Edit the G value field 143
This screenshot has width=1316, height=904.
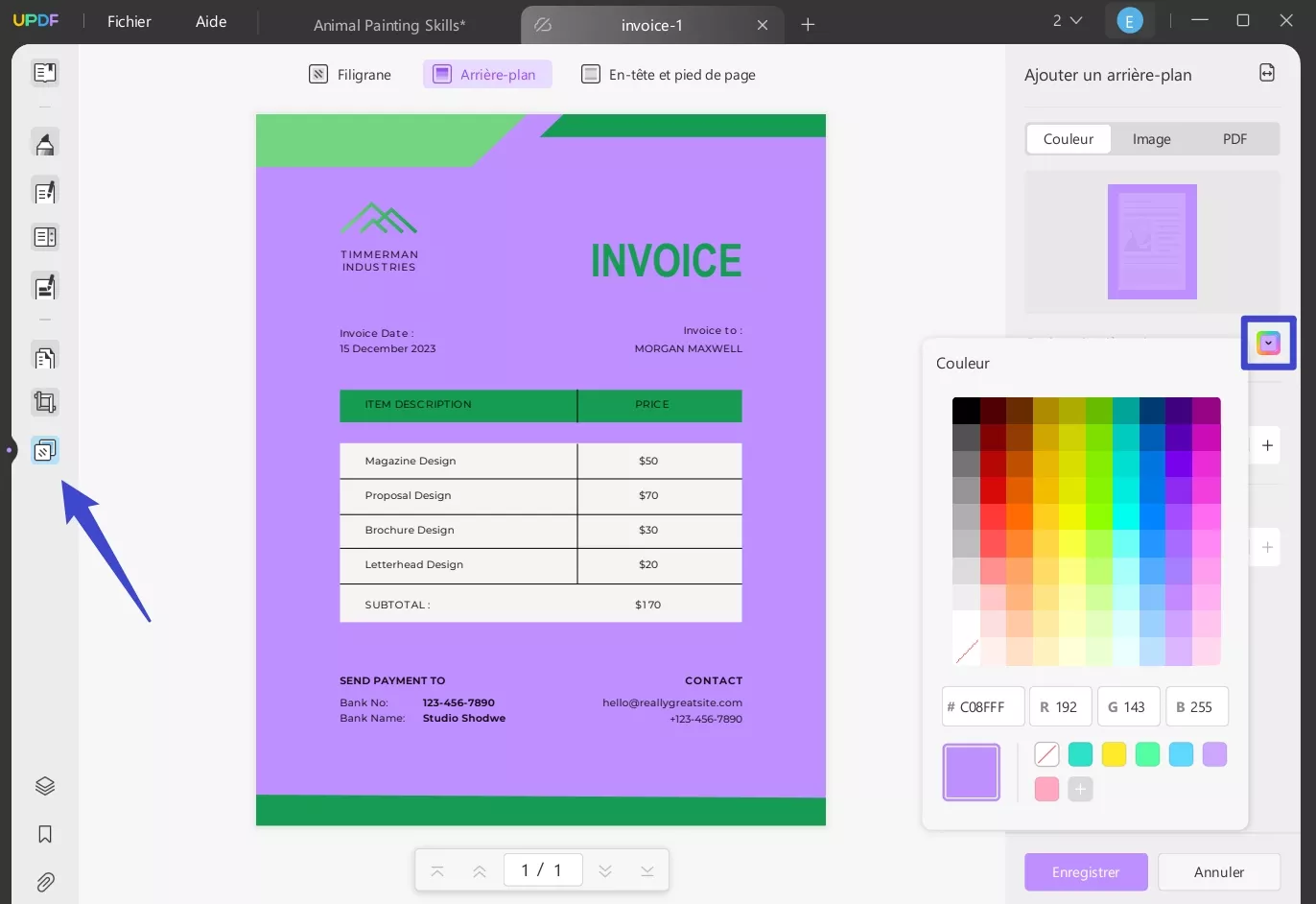coord(1128,706)
